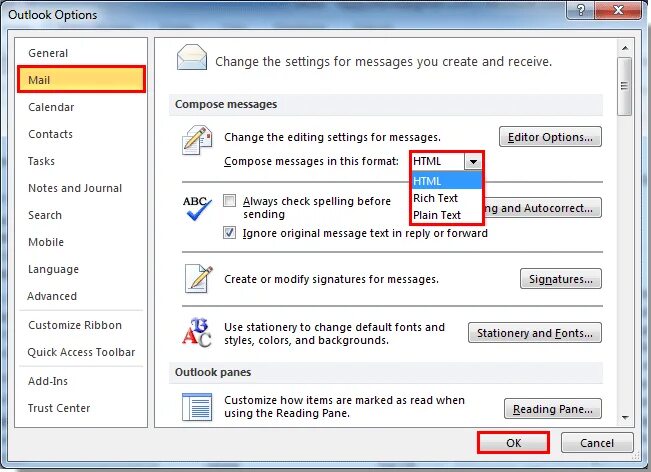Show the Advanced options category
The height and width of the screenshot is (472, 651).
pyautogui.click(x=81, y=296)
